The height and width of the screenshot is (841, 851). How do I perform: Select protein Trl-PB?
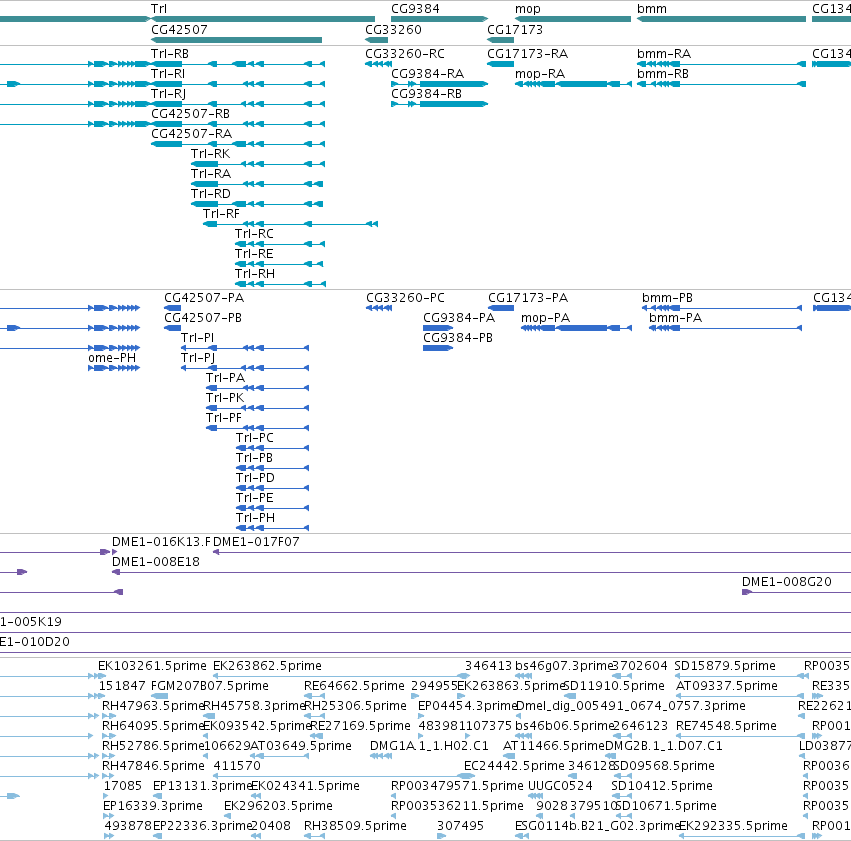254,458
